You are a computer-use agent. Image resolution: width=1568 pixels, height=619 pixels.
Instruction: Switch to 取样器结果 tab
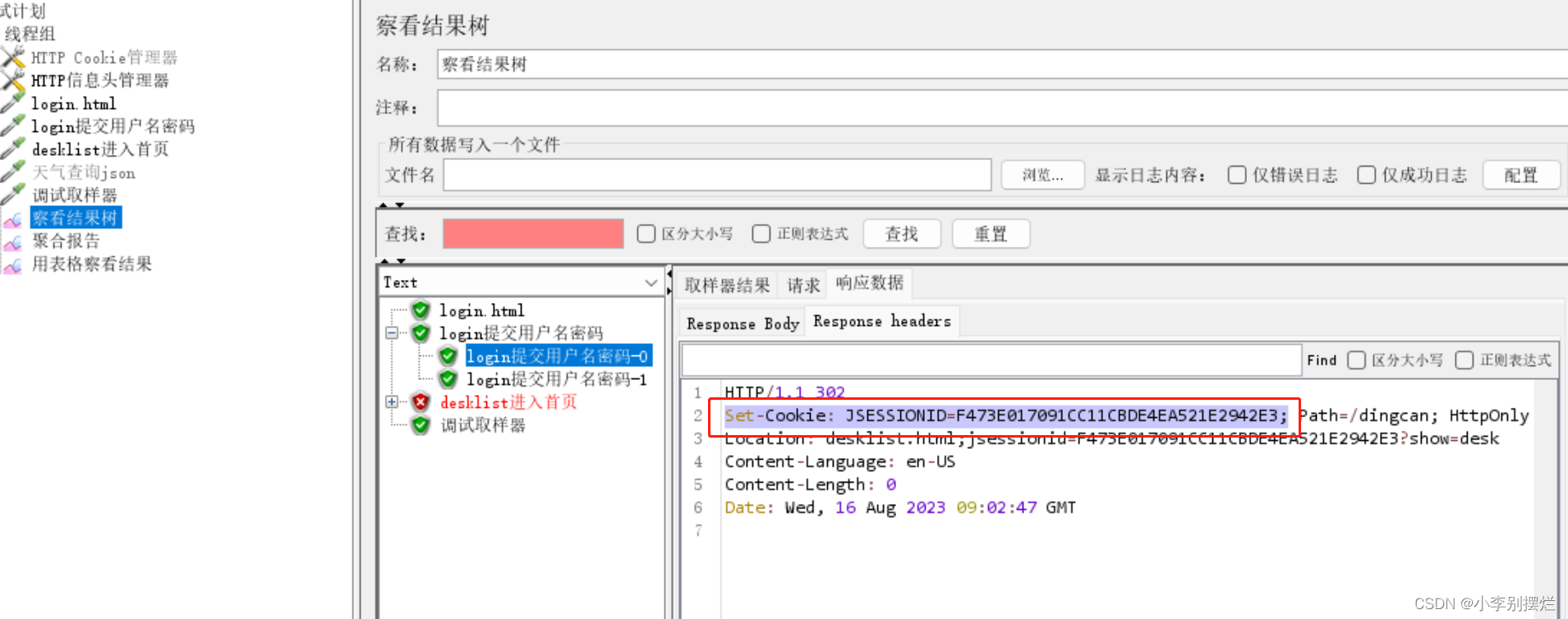(727, 285)
